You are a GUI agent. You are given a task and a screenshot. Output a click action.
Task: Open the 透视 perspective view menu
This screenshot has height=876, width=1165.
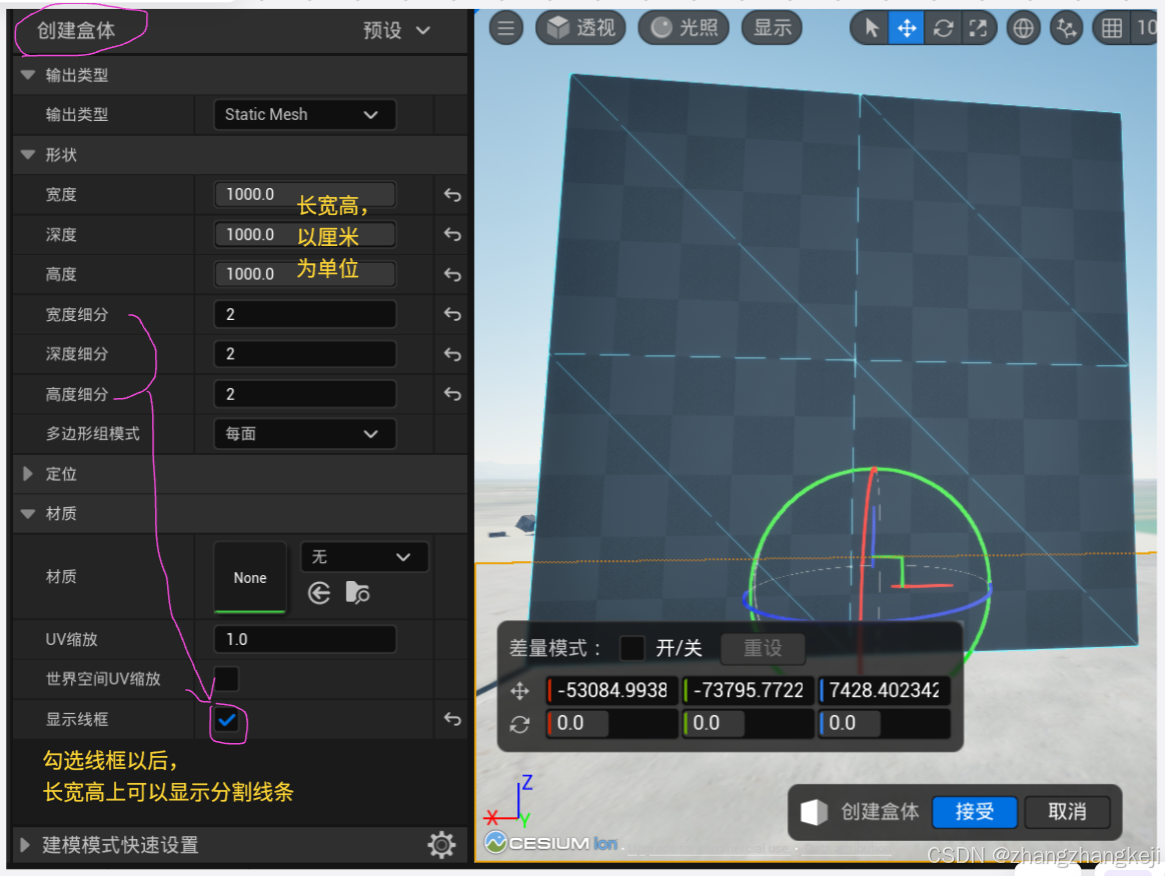pos(581,28)
